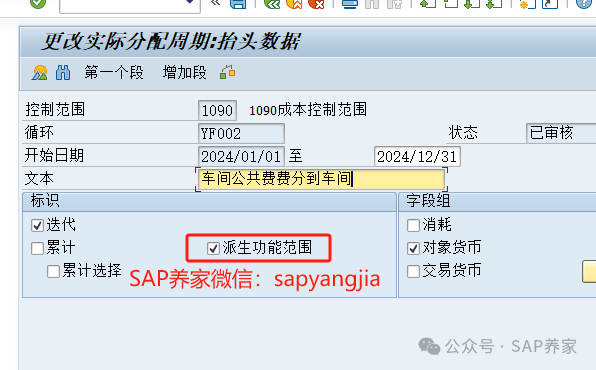Click the 状态 field showing 已审核
The image size is (596, 370).
[x=561, y=133]
